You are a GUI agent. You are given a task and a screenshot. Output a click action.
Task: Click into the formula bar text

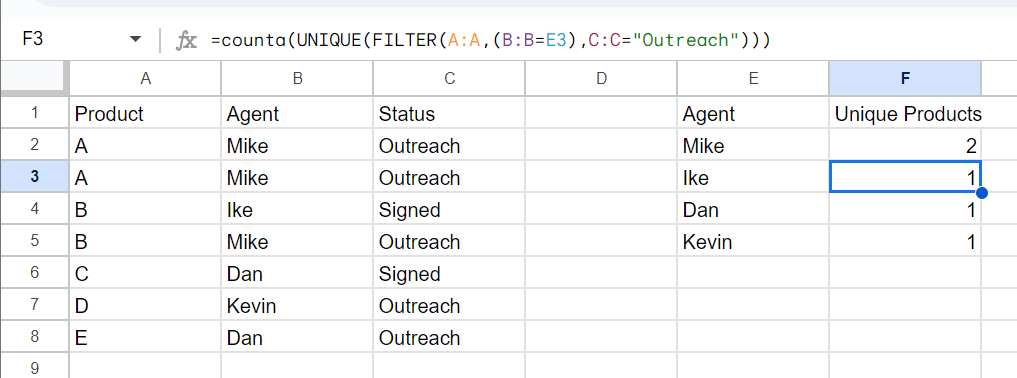[490, 40]
